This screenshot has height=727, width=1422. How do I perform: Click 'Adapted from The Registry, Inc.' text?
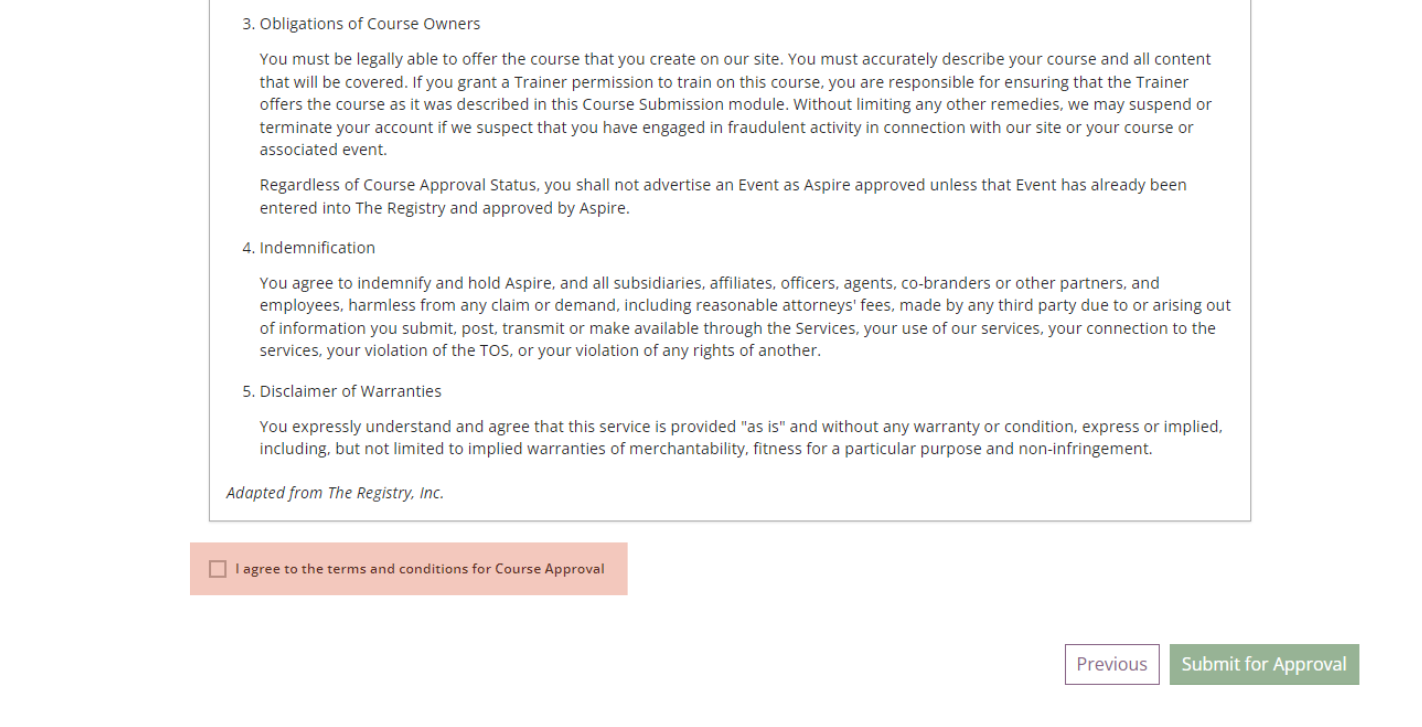334,492
